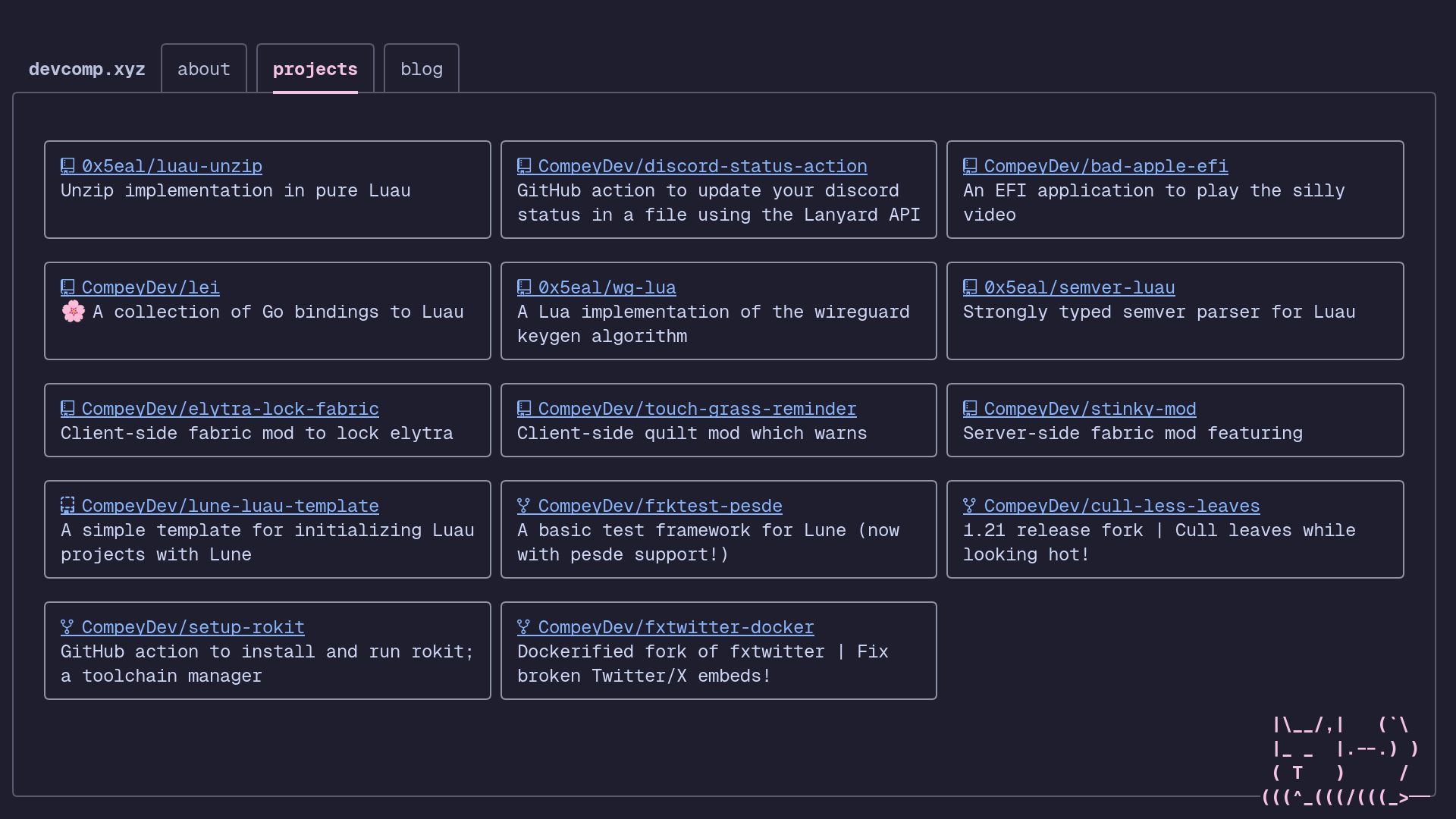Click text "A collection of Go bindings to Luau"
Screen dimensions: 1456x819
click(278, 312)
